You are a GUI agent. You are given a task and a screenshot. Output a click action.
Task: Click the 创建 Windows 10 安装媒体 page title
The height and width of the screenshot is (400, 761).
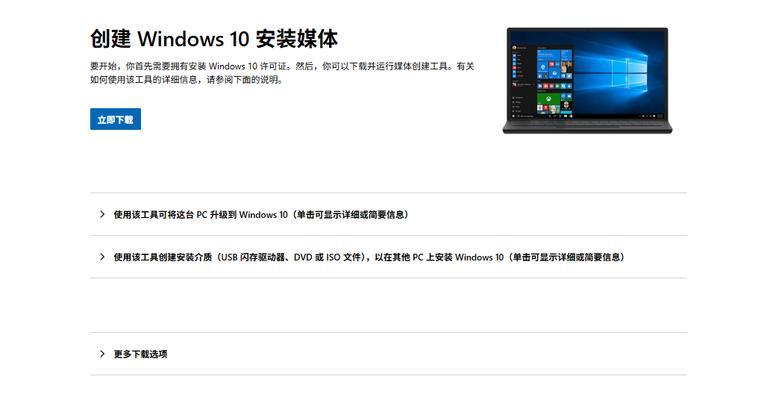click(x=214, y=39)
